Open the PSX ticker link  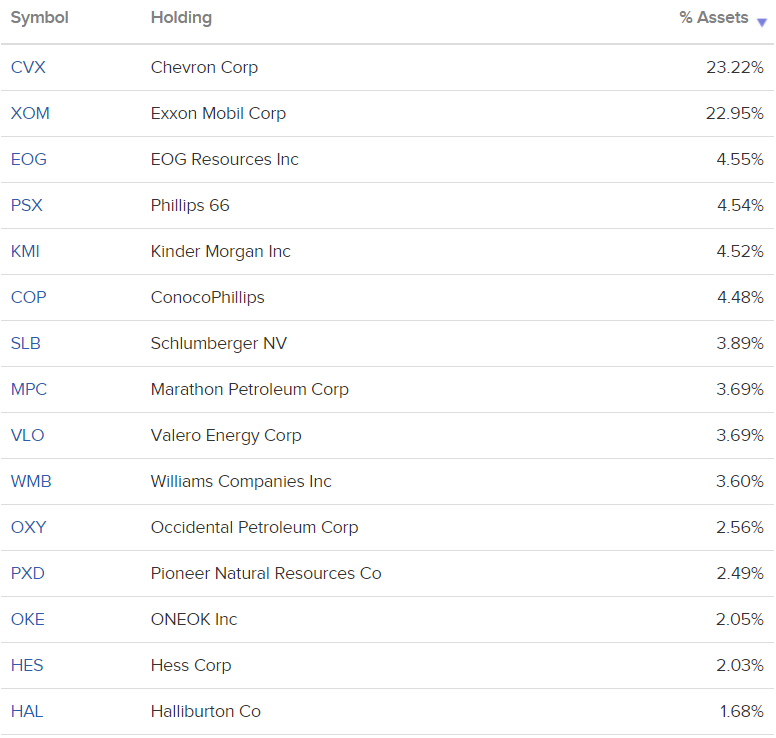coord(27,205)
